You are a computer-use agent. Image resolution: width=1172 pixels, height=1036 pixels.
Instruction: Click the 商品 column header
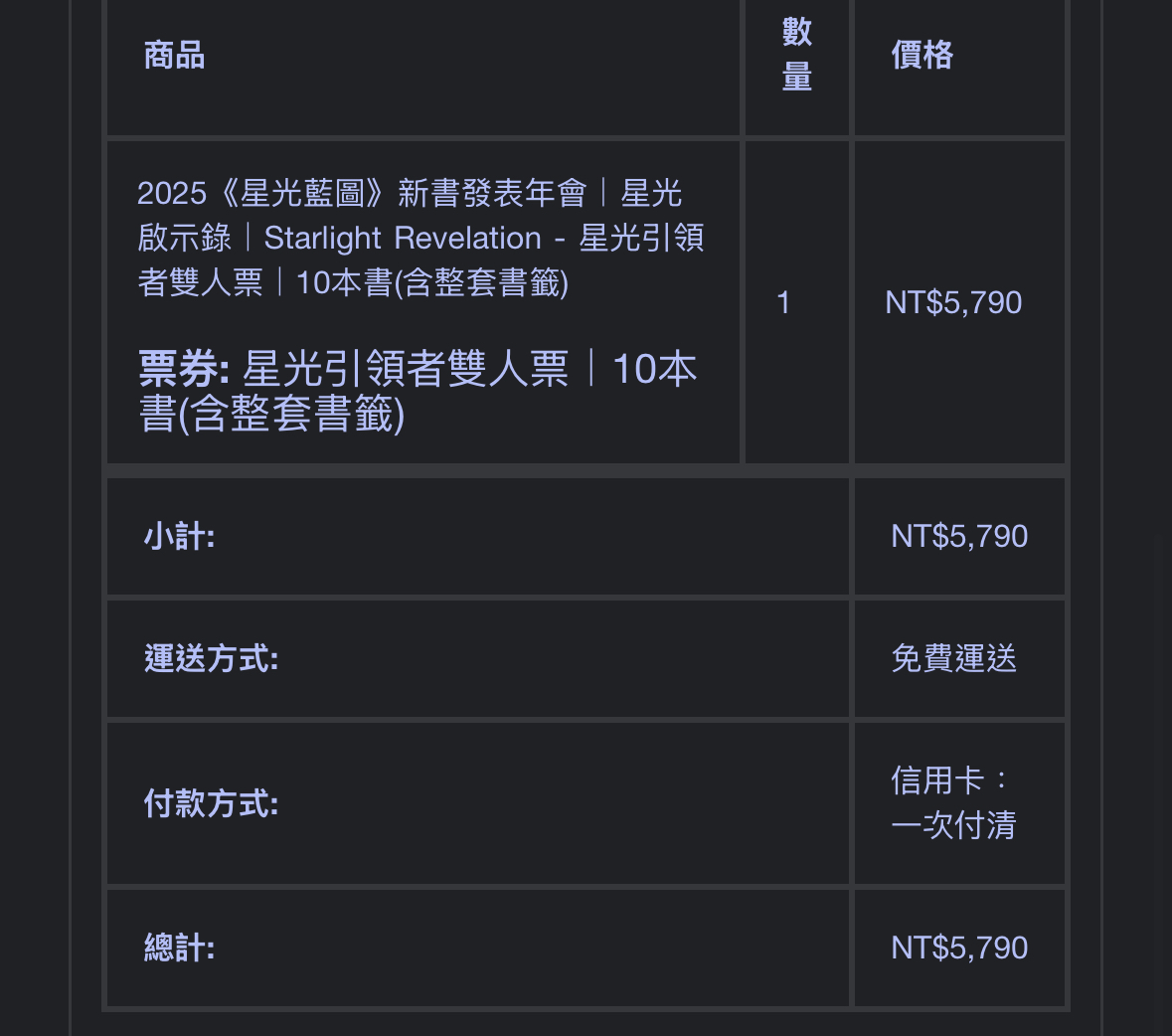(174, 56)
